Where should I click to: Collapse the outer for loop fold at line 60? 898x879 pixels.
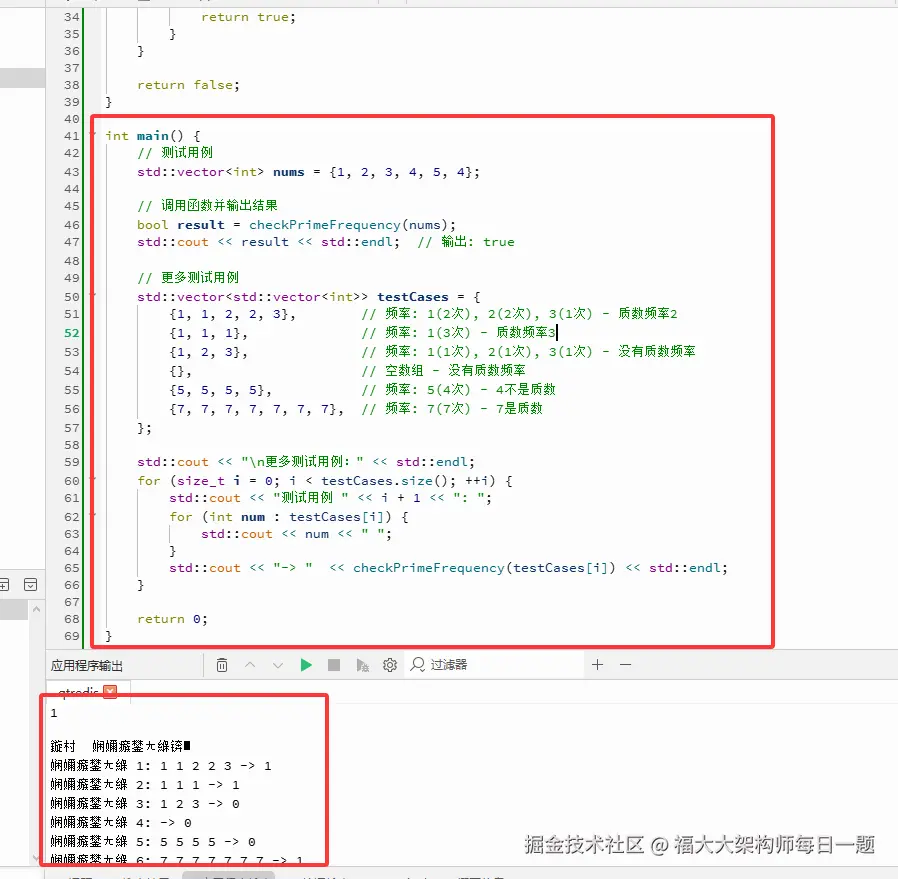tap(93, 480)
